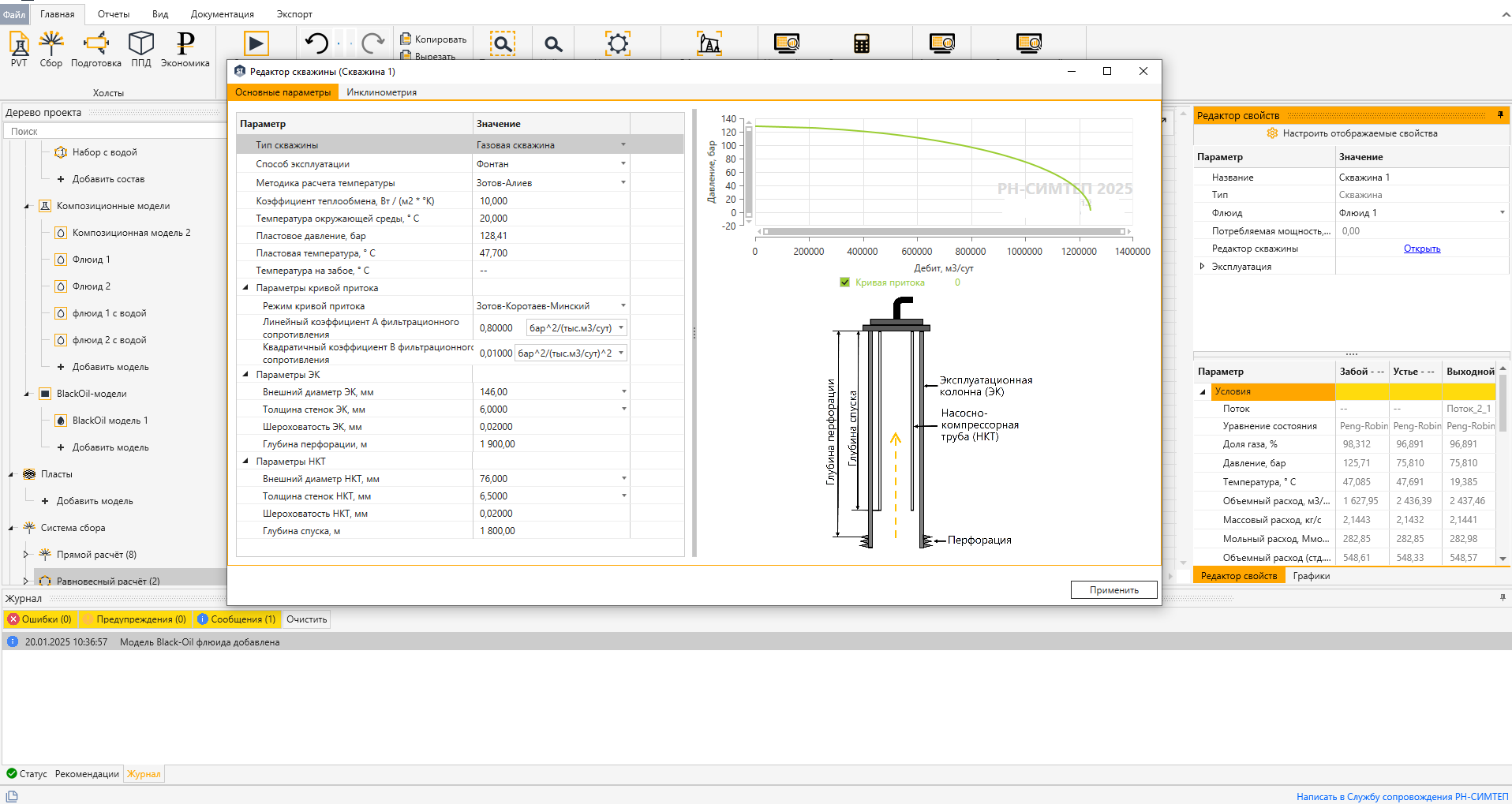Select Флюид 1 in project tree
The height and width of the screenshot is (804, 1512).
tap(91, 260)
